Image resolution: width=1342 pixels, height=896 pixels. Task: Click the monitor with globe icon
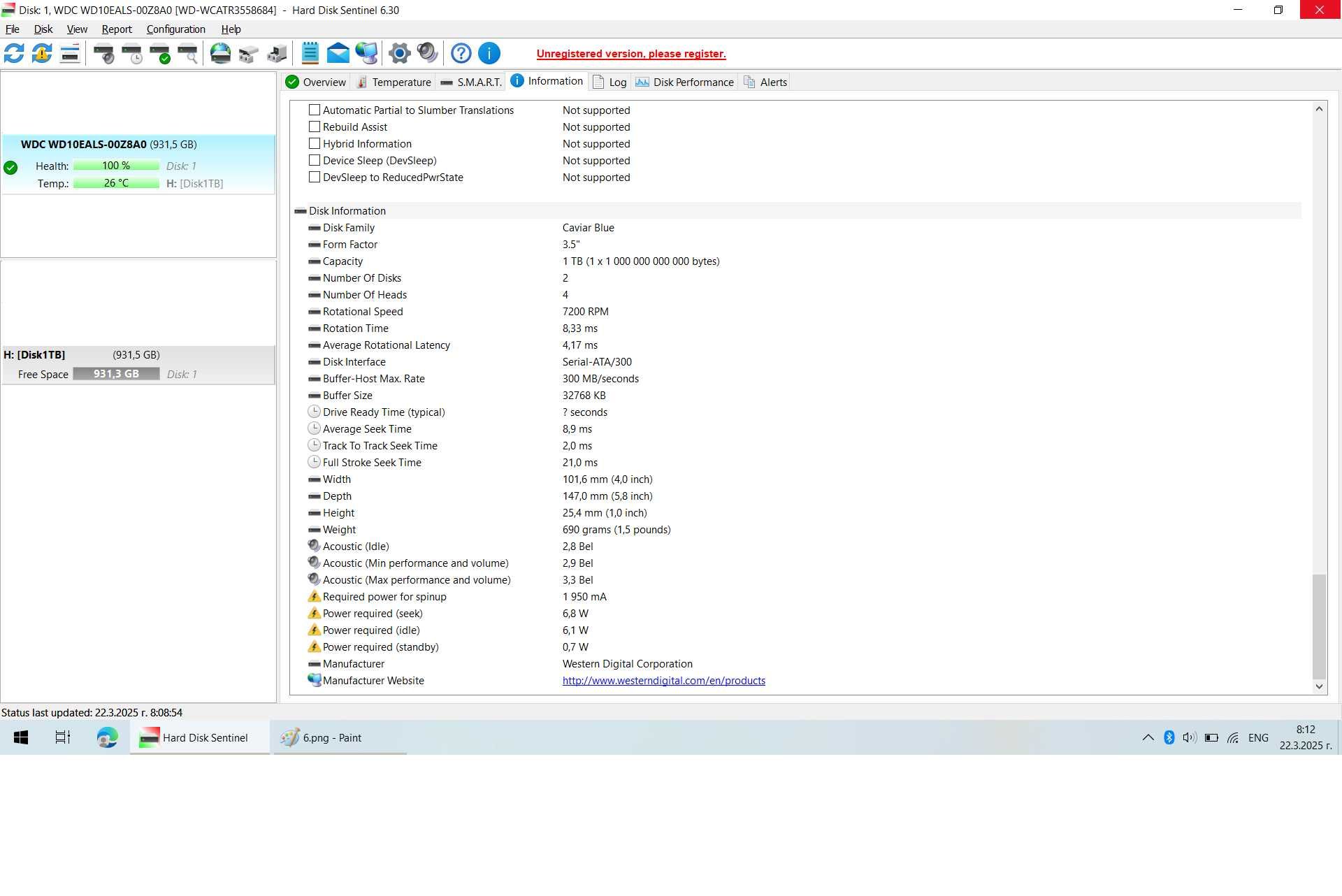tap(366, 53)
